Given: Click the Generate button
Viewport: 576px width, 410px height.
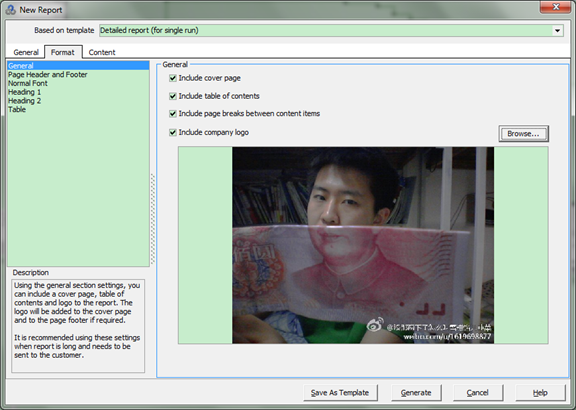Looking at the screenshot, I should [x=416, y=393].
